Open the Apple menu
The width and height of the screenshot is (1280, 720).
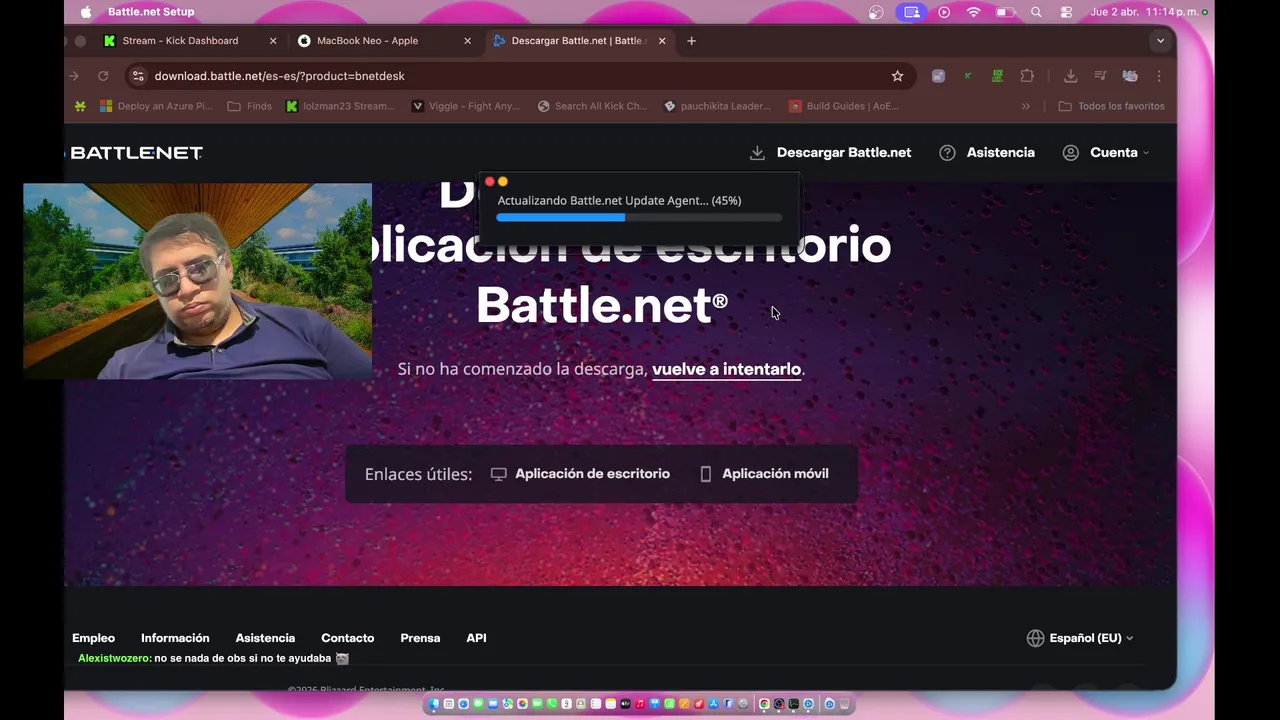click(x=85, y=12)
